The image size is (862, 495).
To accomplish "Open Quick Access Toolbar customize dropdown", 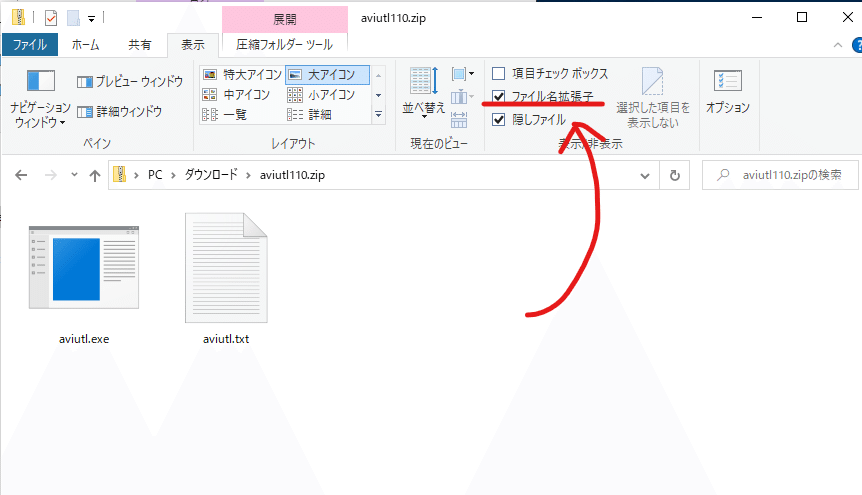I will pos(91,19).
